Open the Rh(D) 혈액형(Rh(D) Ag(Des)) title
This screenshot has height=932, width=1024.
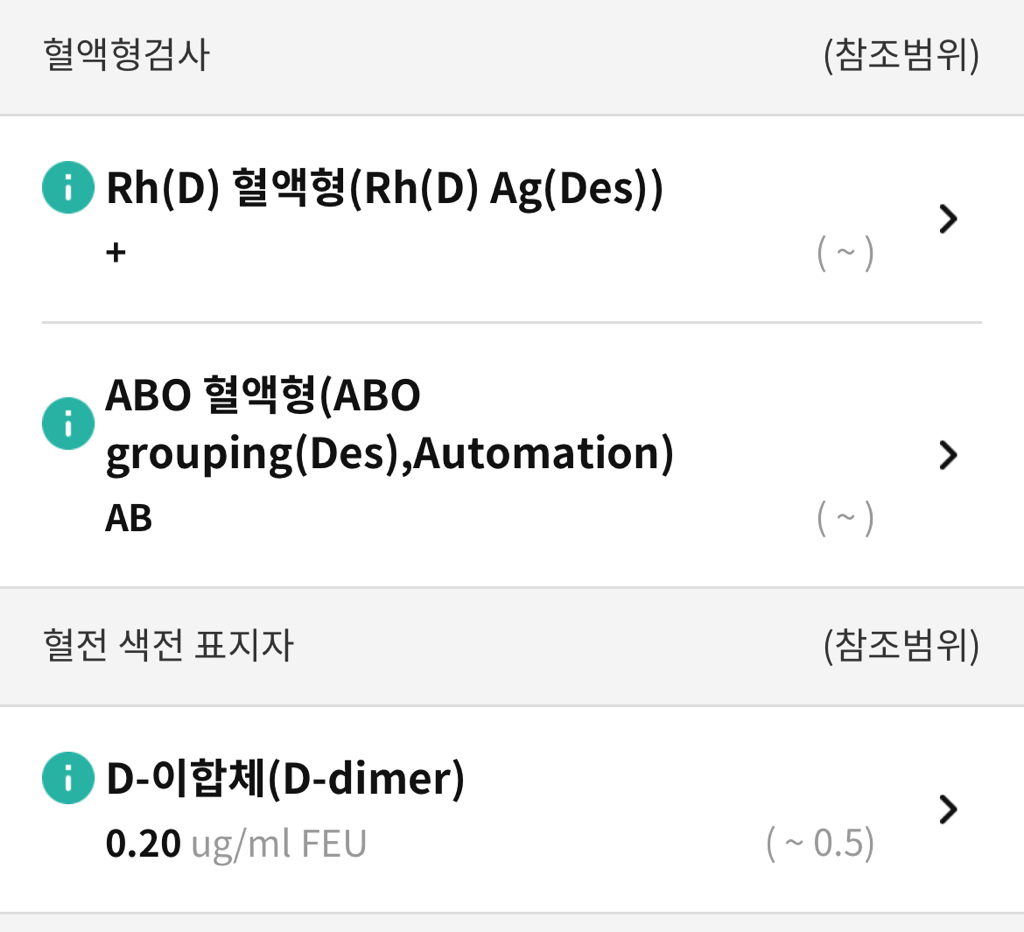pos(384,189)
